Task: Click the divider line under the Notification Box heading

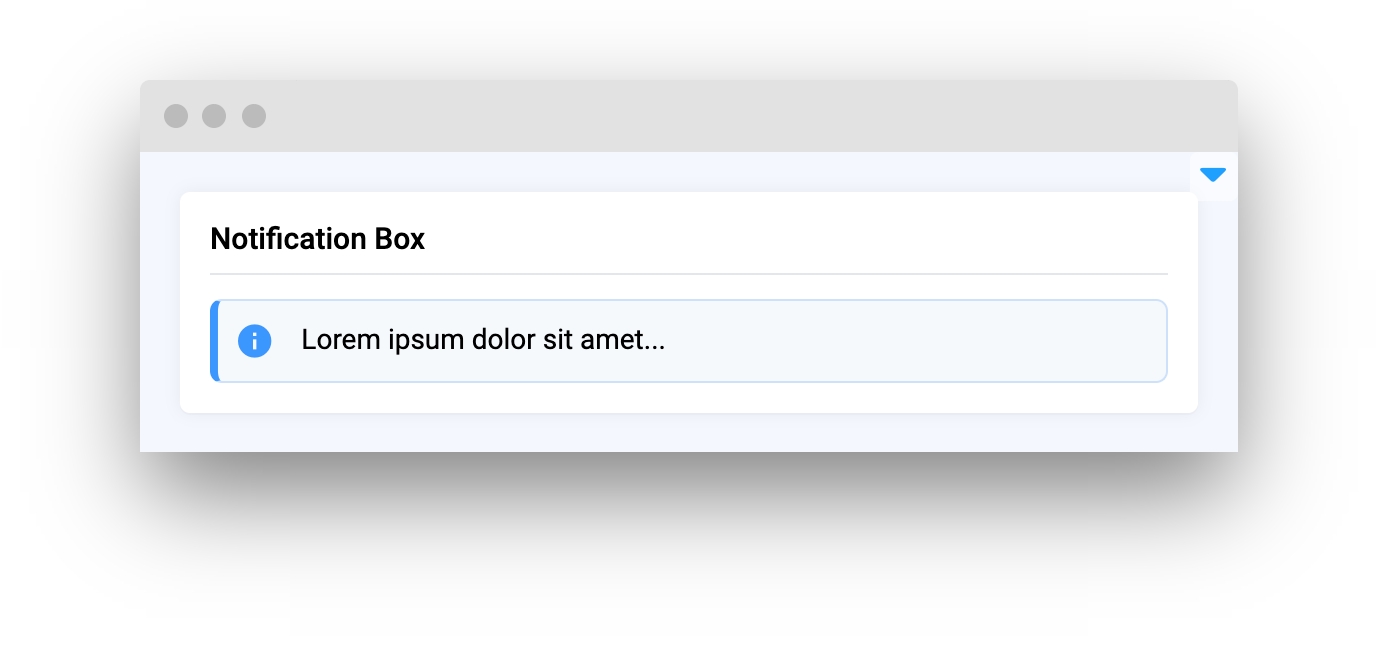Action: click(x=689, y=273)
